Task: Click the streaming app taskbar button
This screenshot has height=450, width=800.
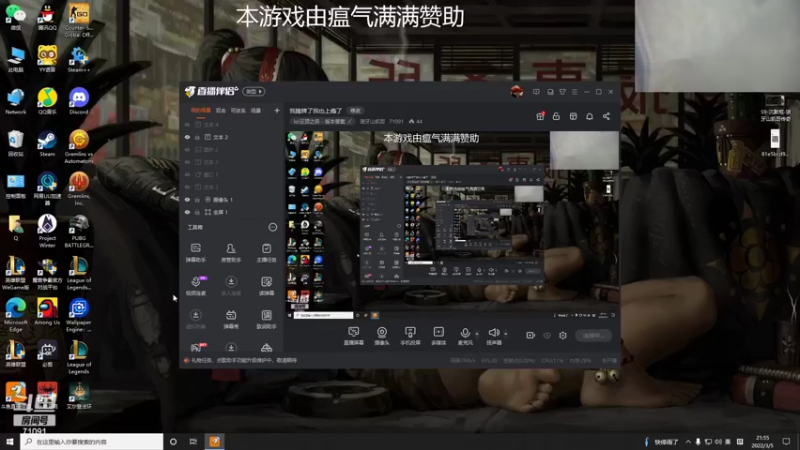Action: (215, 441)
